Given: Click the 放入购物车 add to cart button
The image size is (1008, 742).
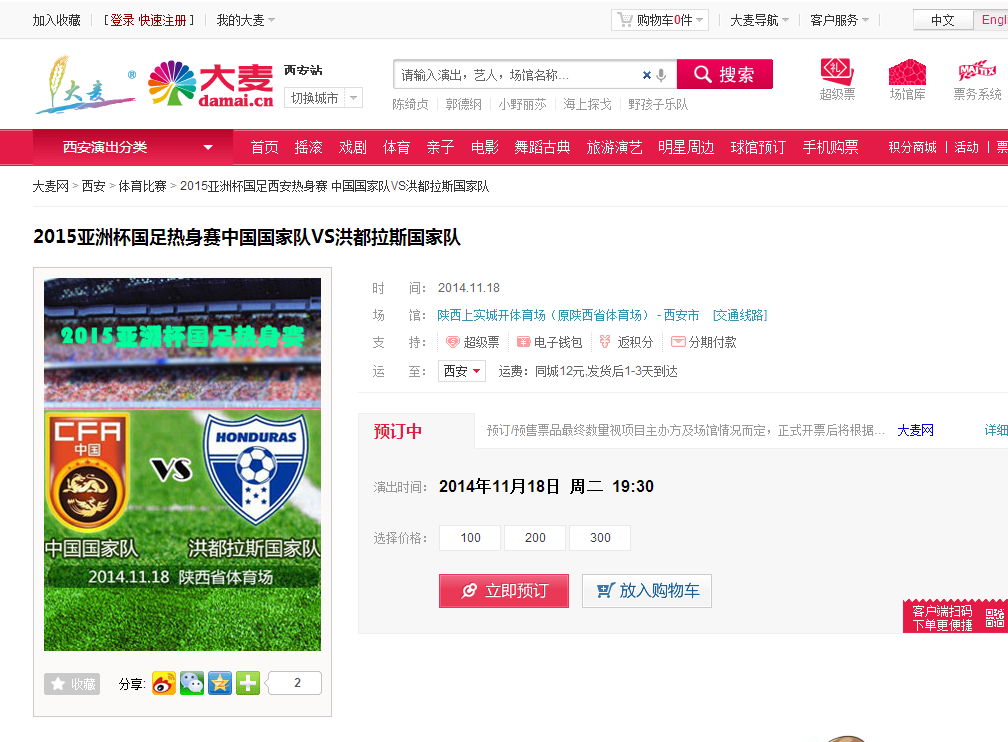Looking at the screenshot, I should click(x=647, y=590).
